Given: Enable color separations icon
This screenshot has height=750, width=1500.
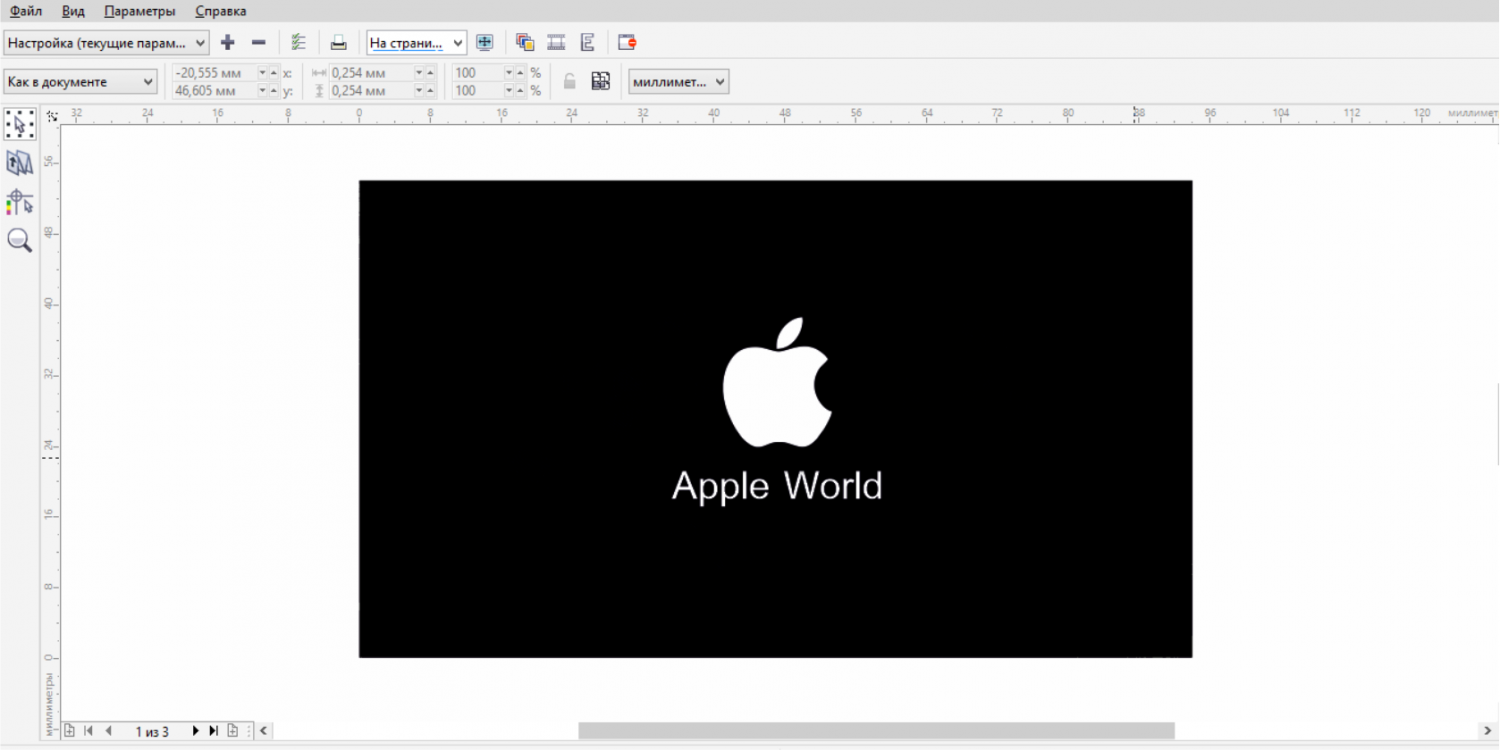Looking at the screenshot, I should tap(525, 42).
